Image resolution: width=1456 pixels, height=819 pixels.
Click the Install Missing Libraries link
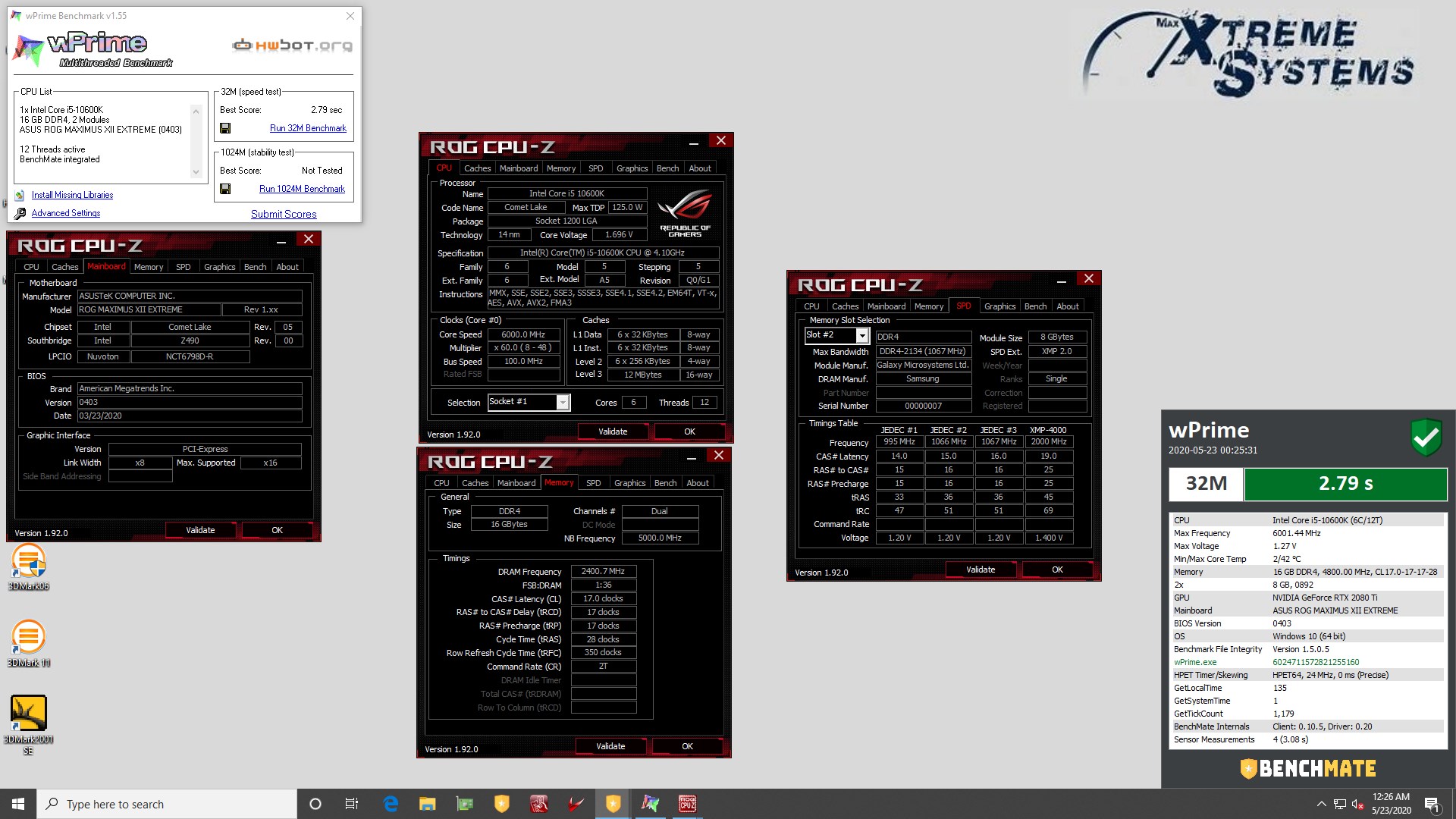72,195
